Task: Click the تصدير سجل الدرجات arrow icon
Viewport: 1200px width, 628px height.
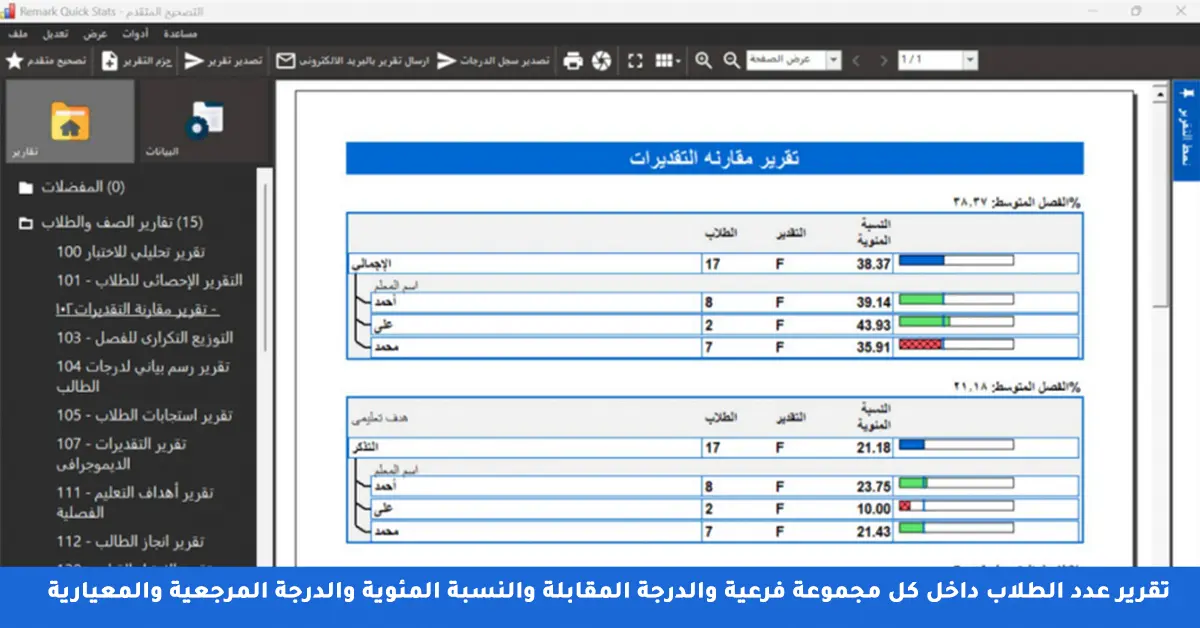Action: [x=446, y=61]
